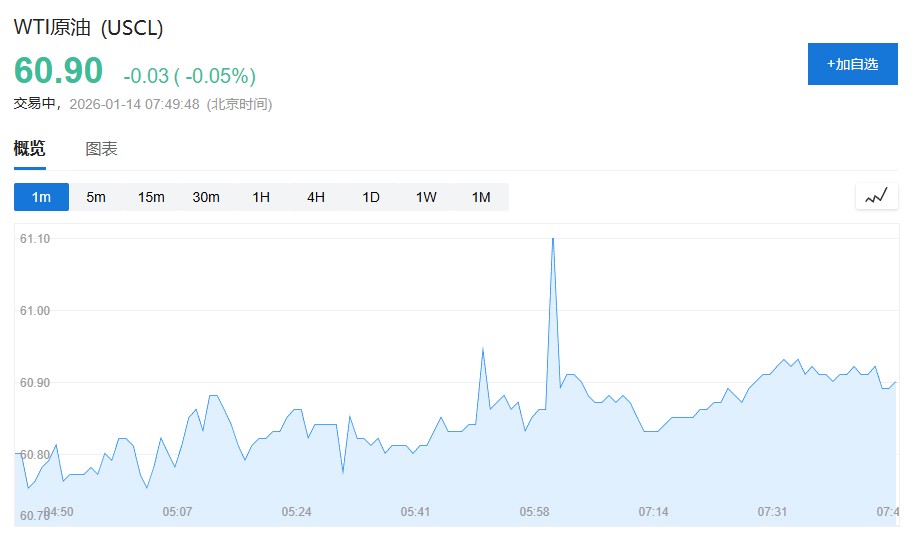This screenshot has height=536, width=915.
Task: Click the 05:24 time axis label
Action: pyautogui.click(x=296, y=512)
